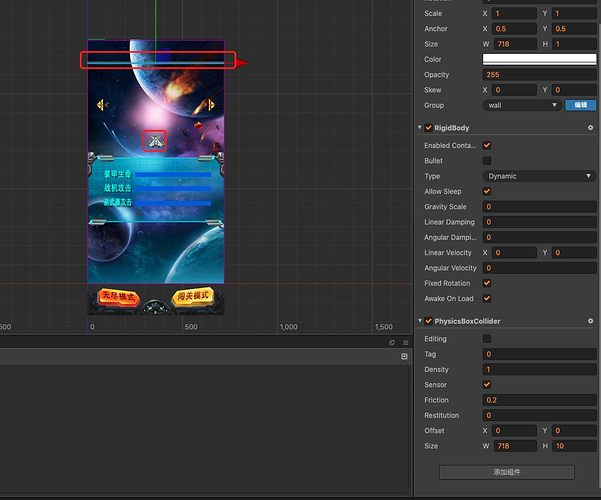Enable the Bullet checkbox

[487, 161]
